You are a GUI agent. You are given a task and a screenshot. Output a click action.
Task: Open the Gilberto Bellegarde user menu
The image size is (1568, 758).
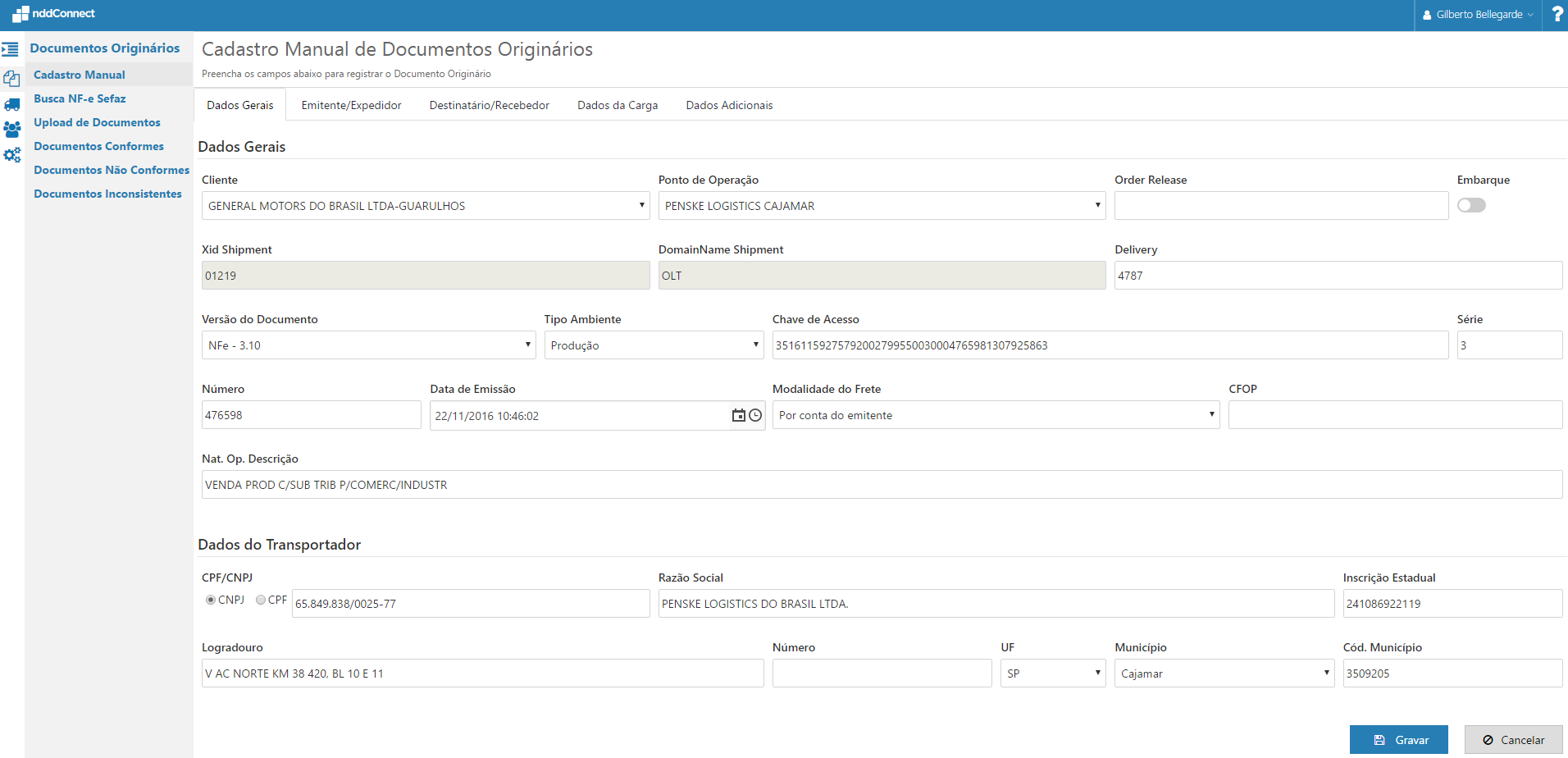point(1478,15)
